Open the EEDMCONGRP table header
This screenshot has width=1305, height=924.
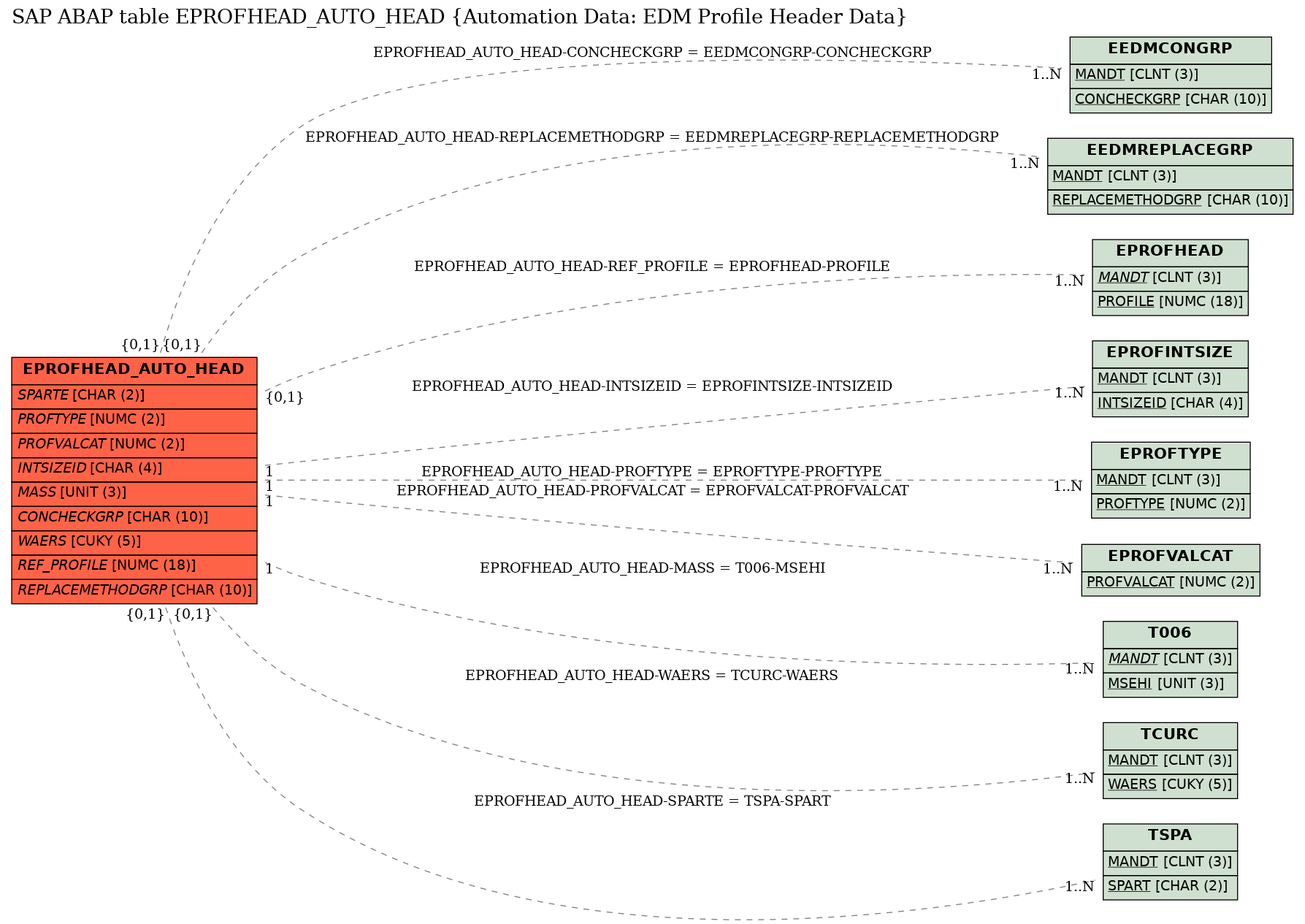pos(1171,50)
